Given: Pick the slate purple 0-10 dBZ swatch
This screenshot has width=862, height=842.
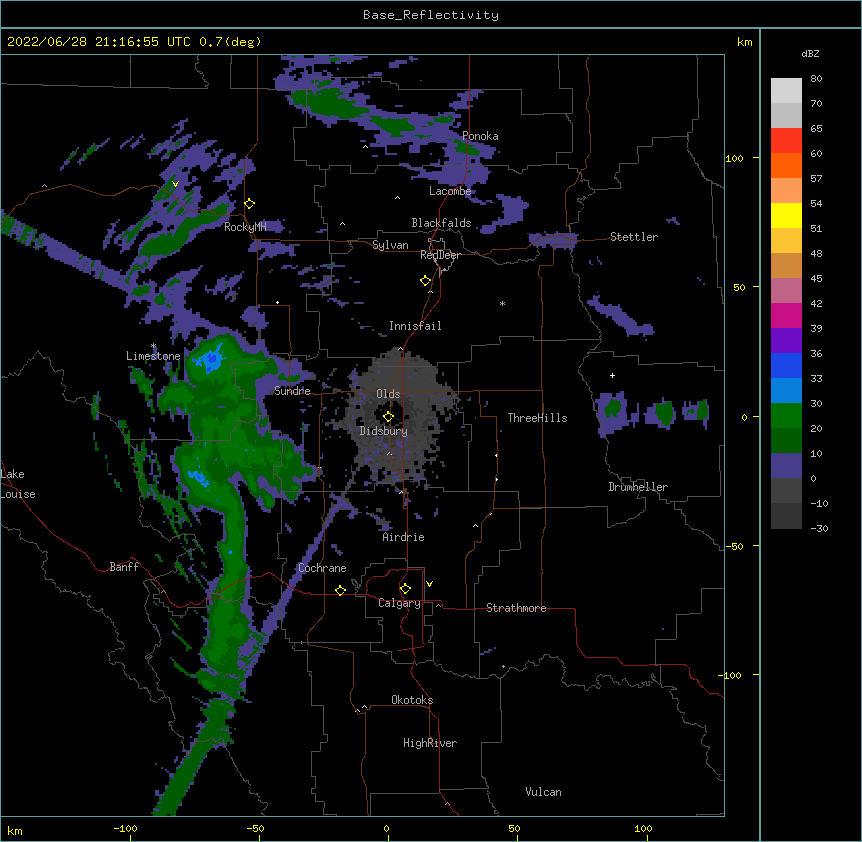Looking at the screenshot, I should click(x=786, y=466).
